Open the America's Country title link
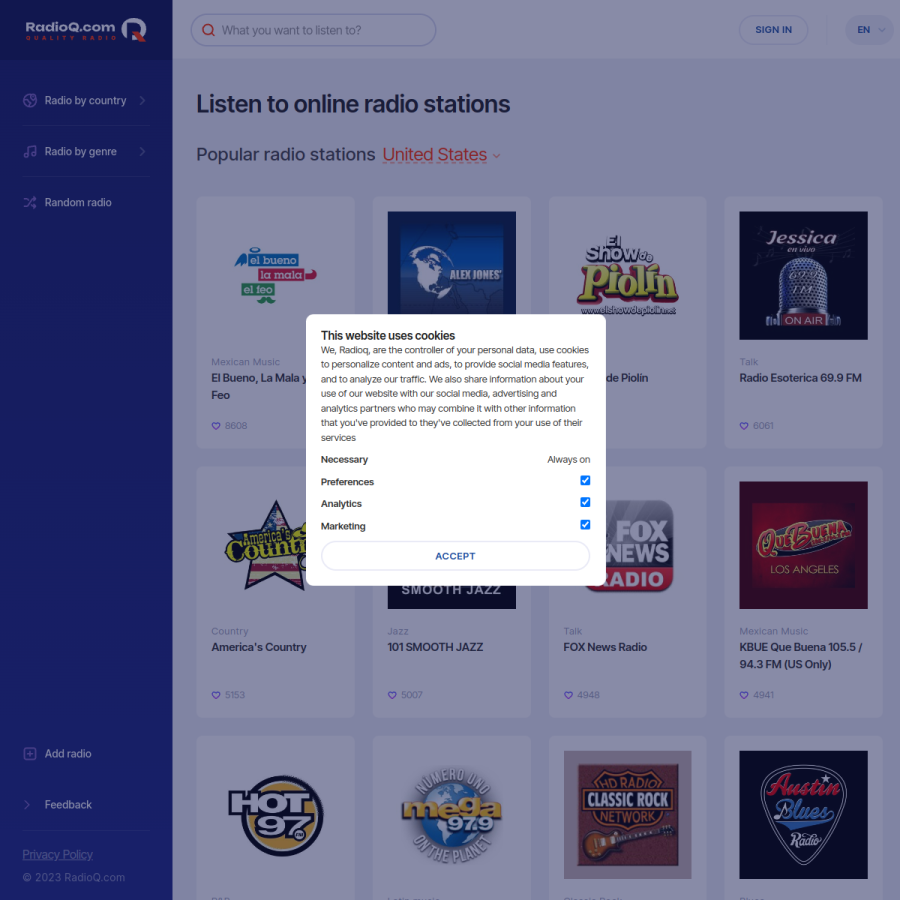900x900 pixels. pyautogui.click(x=259, y=647)
